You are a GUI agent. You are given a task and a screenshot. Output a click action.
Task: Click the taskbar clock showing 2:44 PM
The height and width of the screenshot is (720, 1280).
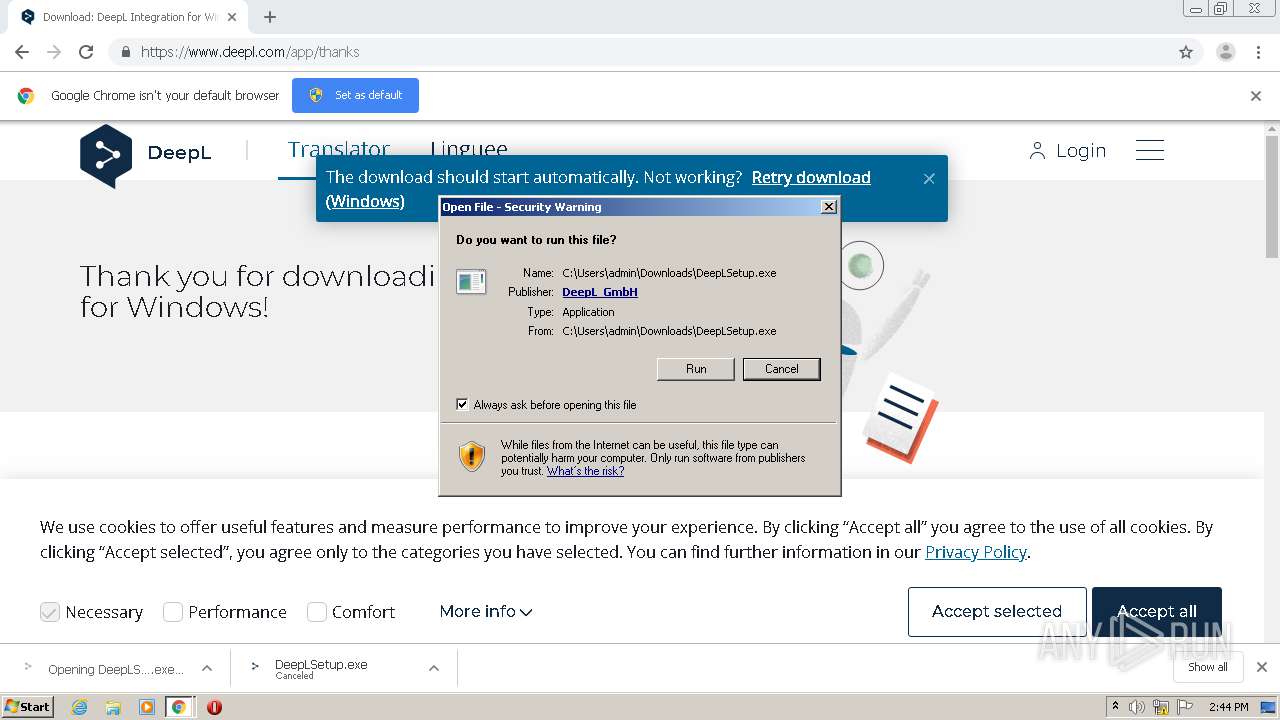[1228, 707]
